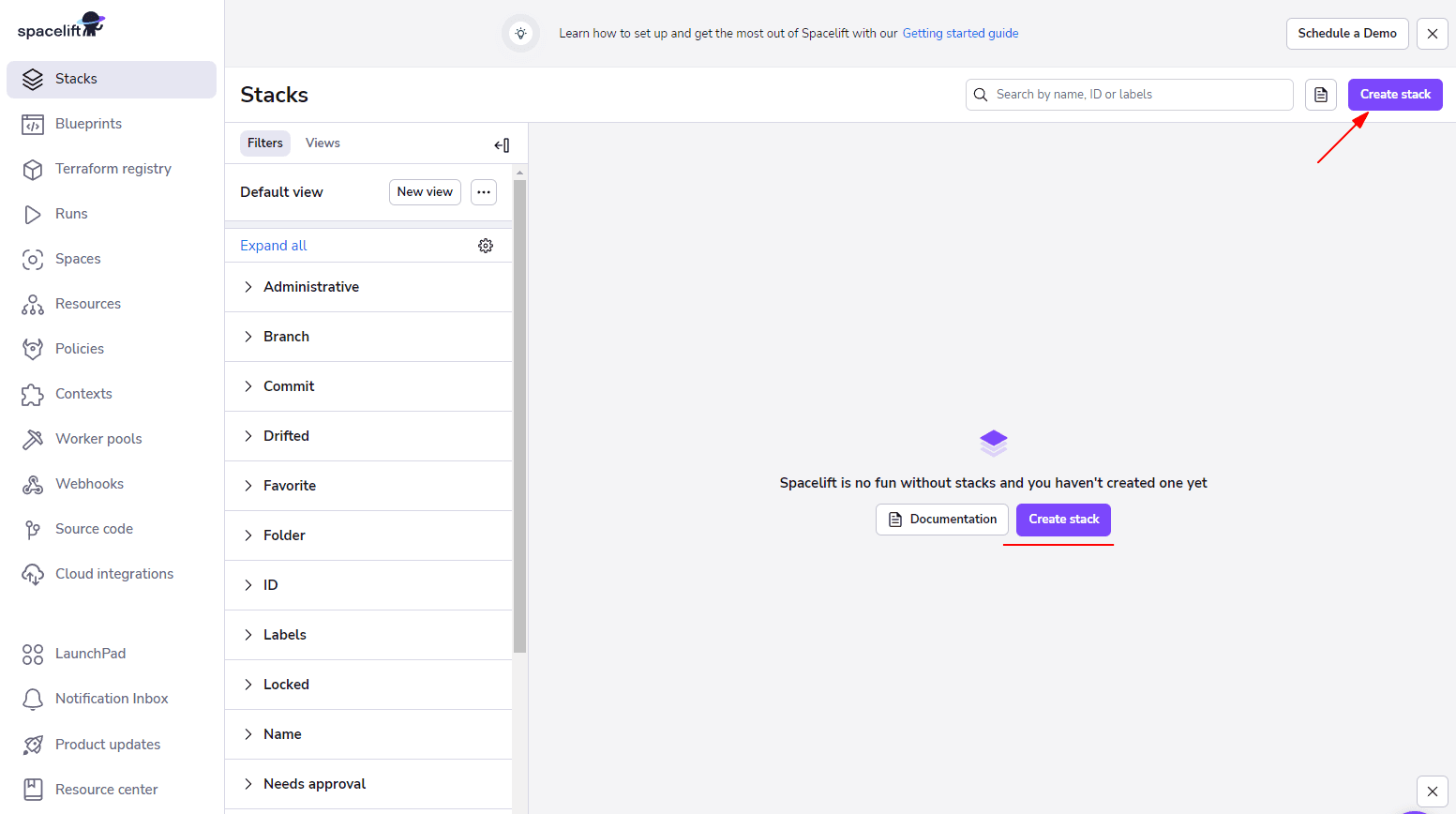Screen dimensions: 1456x814
Task: View Cloud integrations
Action: point(113,573)
